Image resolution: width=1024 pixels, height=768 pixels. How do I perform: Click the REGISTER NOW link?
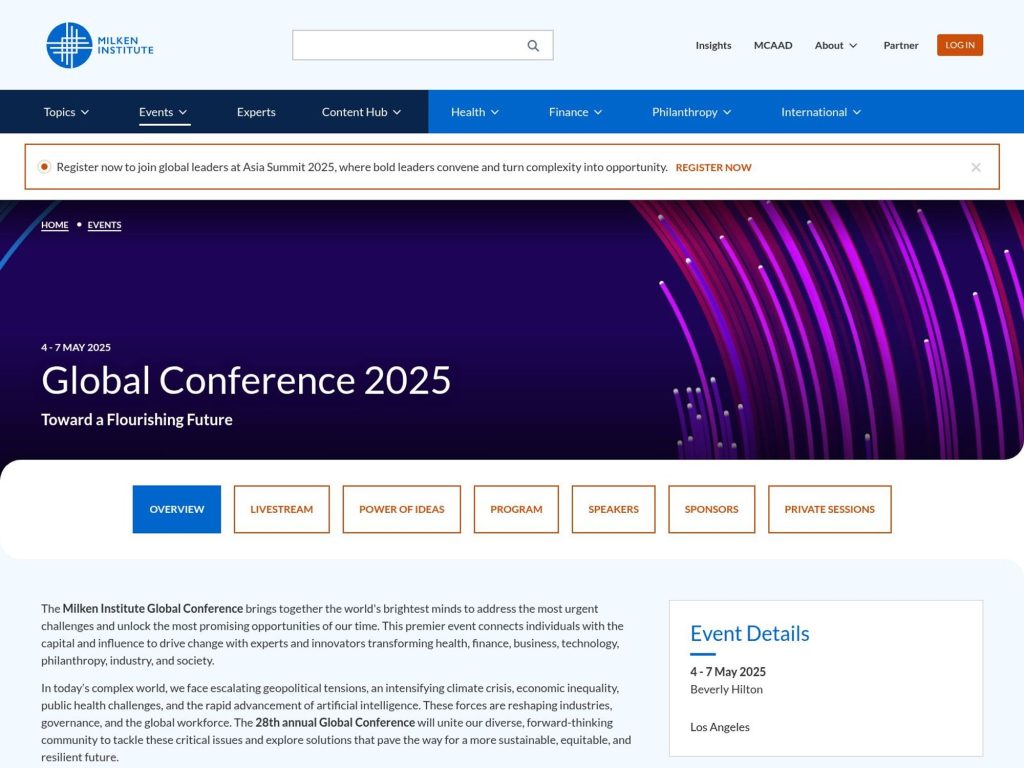[713, 167]
